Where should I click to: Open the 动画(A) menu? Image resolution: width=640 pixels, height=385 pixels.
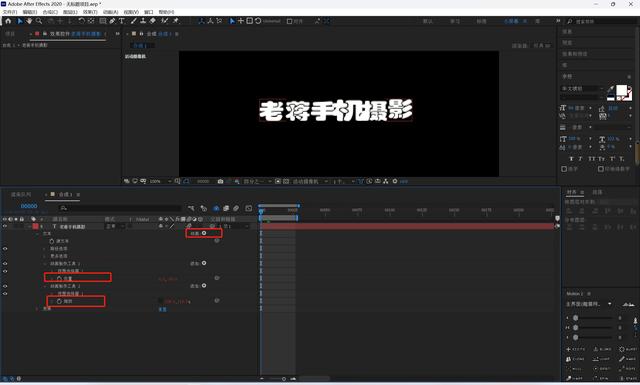110,12
